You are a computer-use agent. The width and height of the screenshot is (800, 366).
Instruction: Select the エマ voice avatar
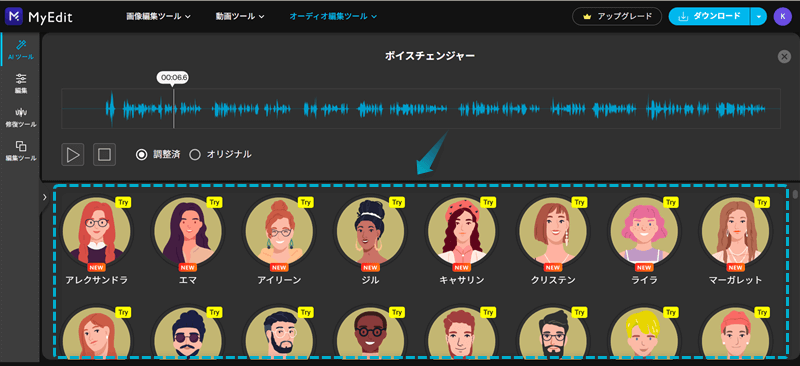click(x=188, y=230)
